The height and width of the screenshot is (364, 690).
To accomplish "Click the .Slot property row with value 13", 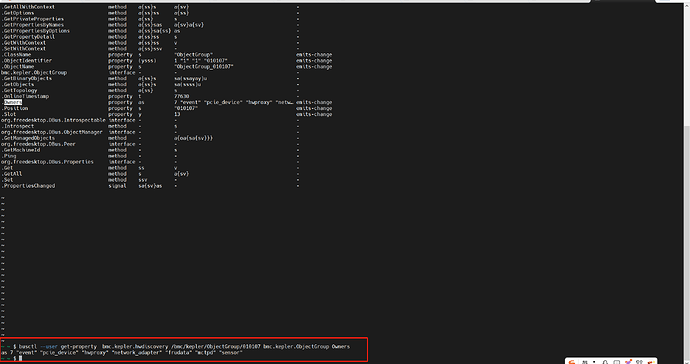I will click(x=166, y=114).
